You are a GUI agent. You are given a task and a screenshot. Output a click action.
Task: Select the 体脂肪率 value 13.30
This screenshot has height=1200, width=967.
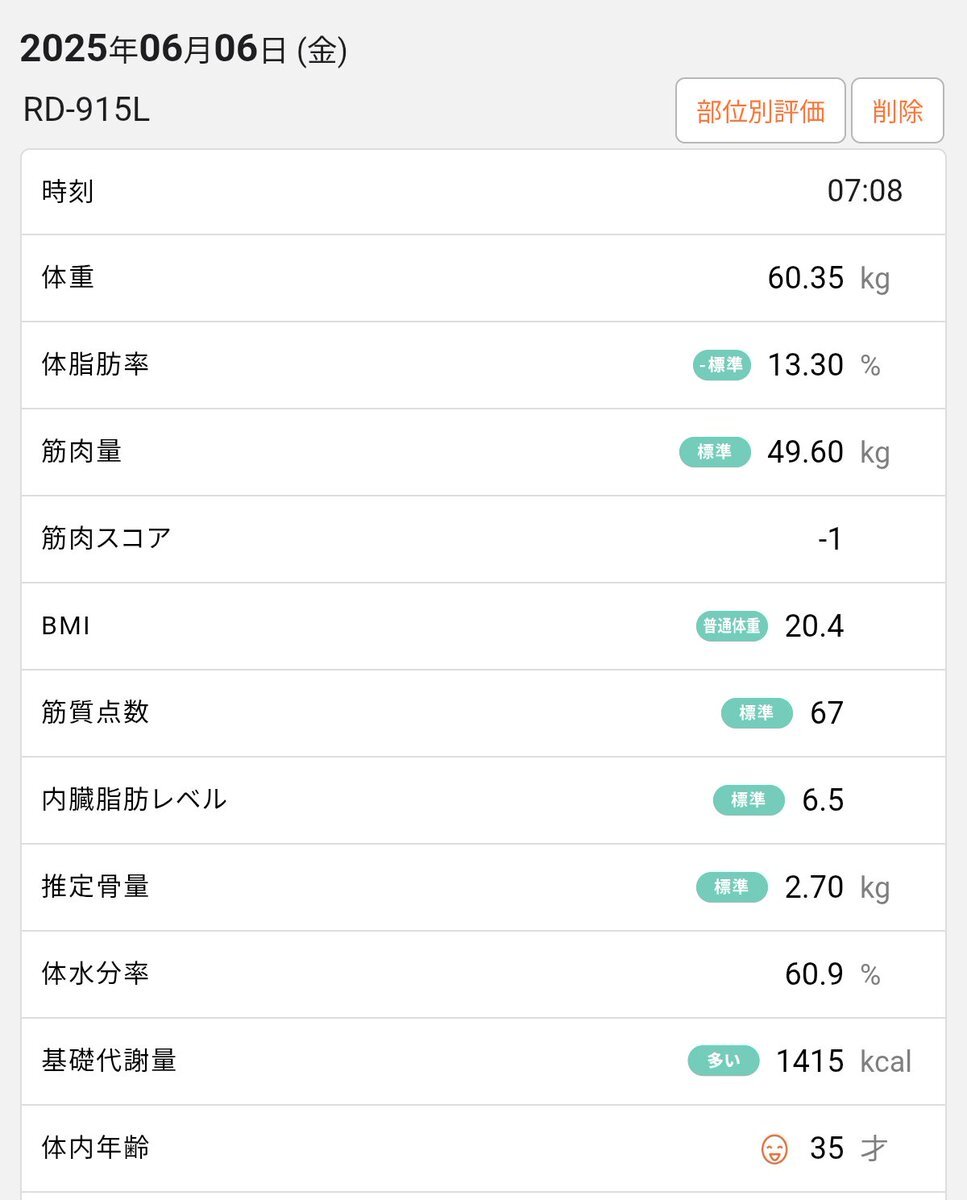pos(806,365)
